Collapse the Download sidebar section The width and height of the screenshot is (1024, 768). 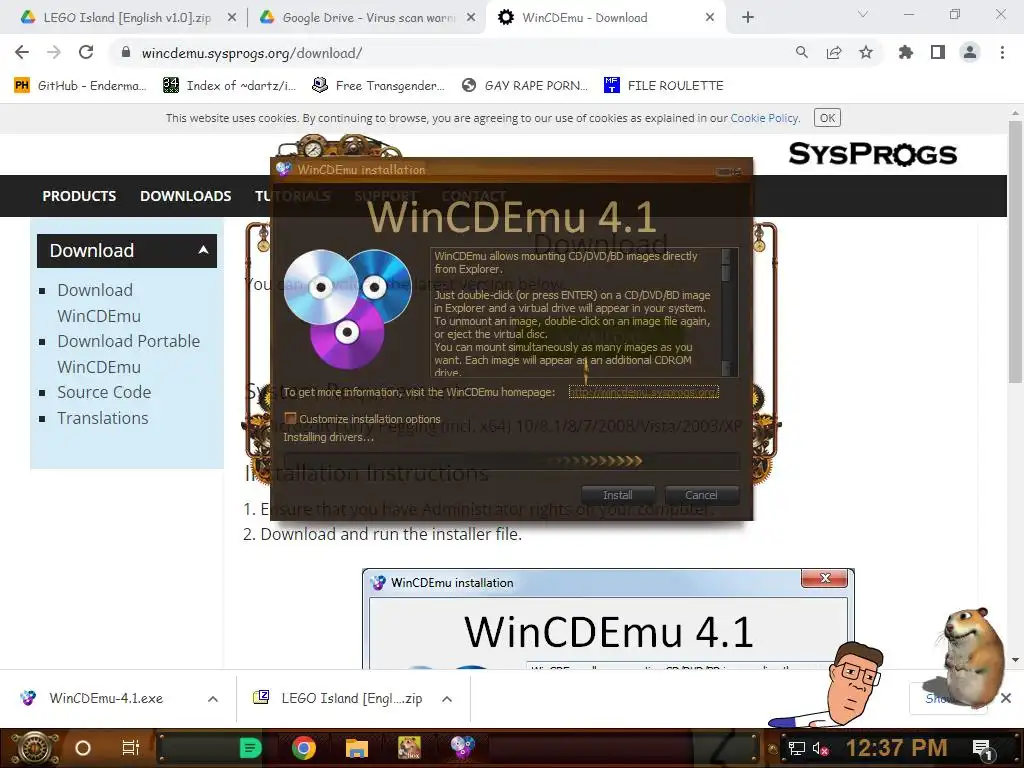(x=203, y=250)
